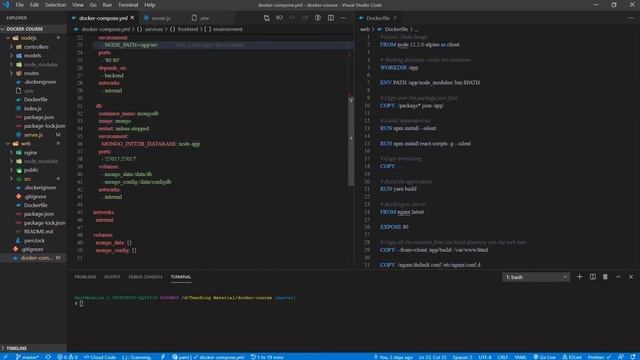640x360 pixels.
Task: Open index.js in the explorer
Action: pos(33,108)
